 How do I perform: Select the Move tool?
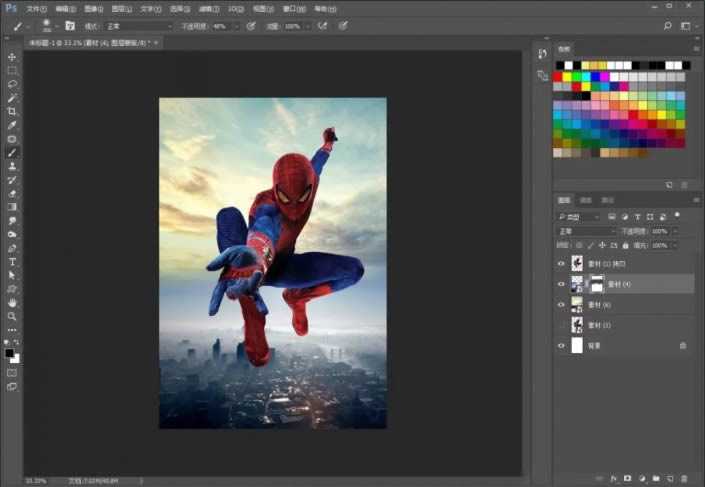12,57
